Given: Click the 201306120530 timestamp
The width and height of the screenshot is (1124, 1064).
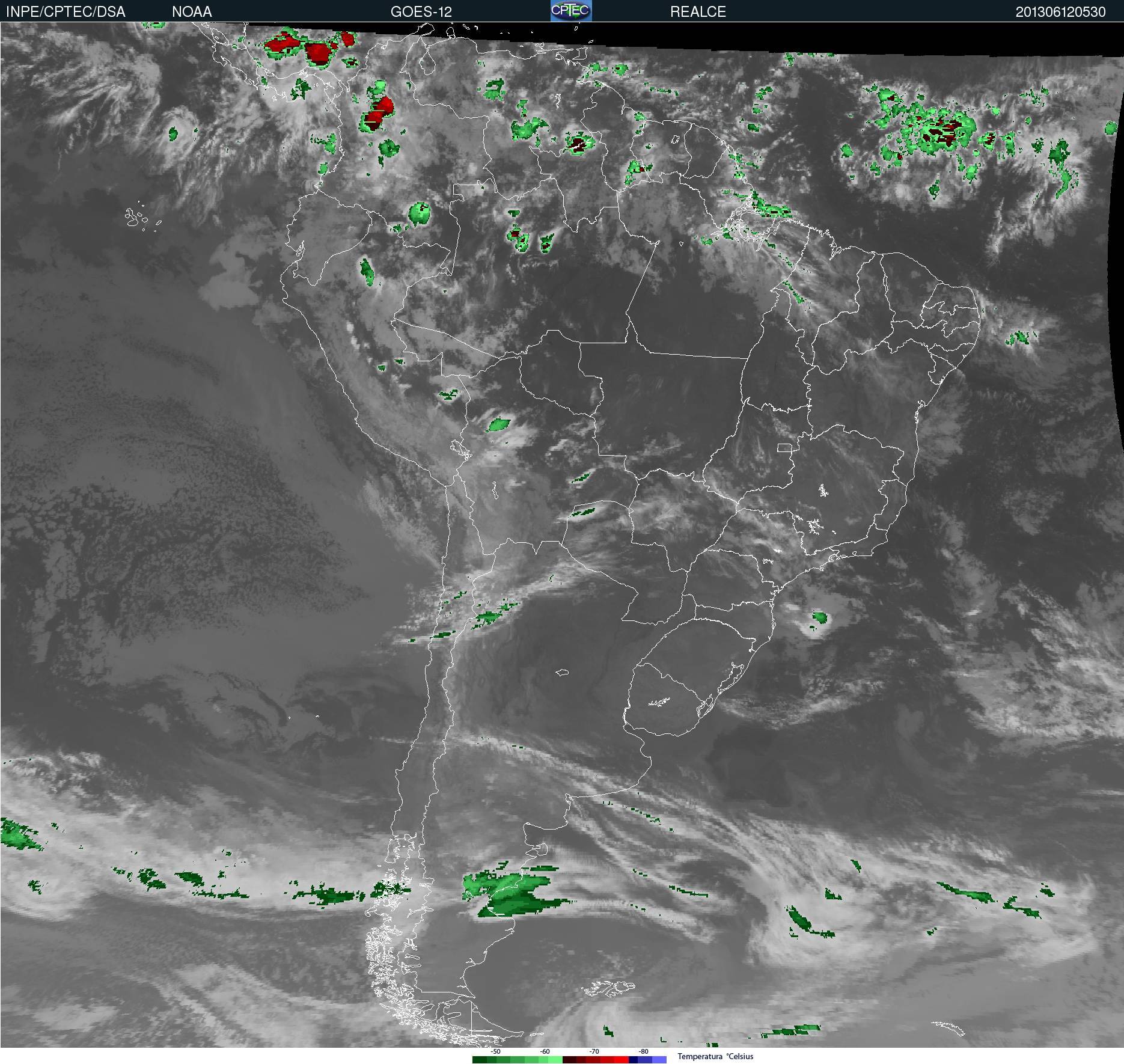Looking at the screenshot, I should (x=1060, y=11).
